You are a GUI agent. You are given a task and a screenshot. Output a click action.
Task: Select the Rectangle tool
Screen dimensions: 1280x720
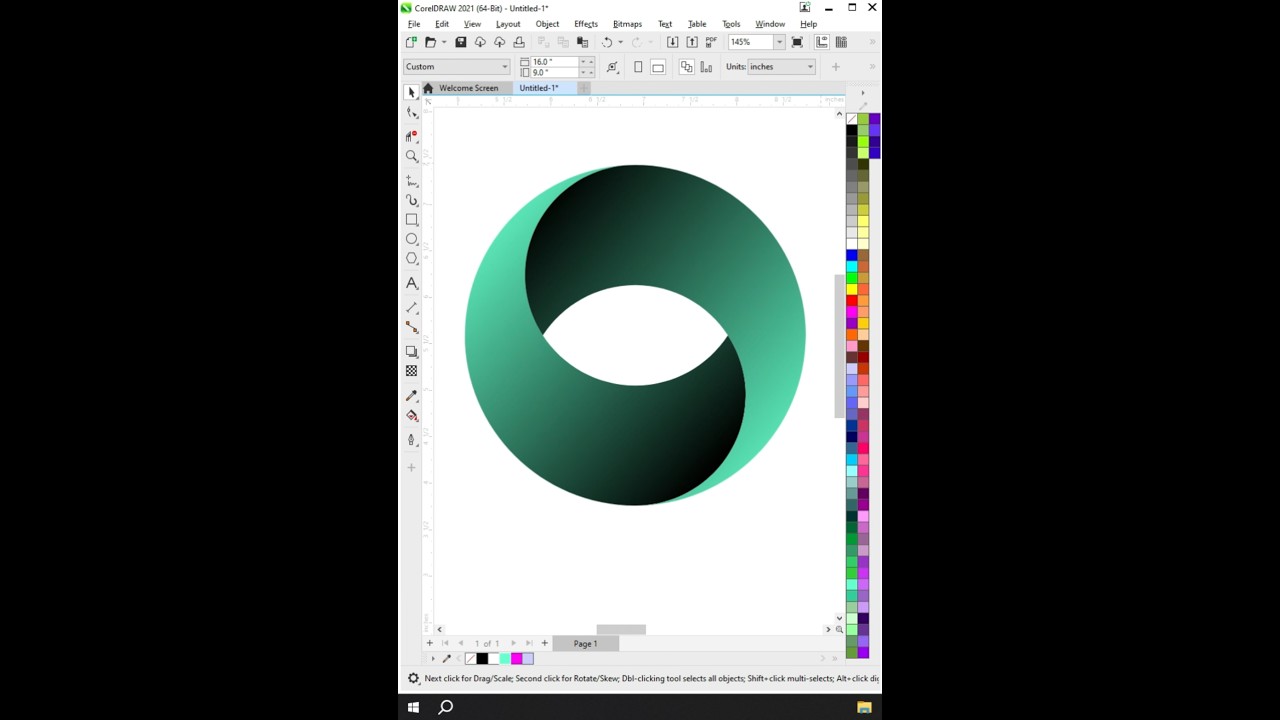tap(411, 220)
